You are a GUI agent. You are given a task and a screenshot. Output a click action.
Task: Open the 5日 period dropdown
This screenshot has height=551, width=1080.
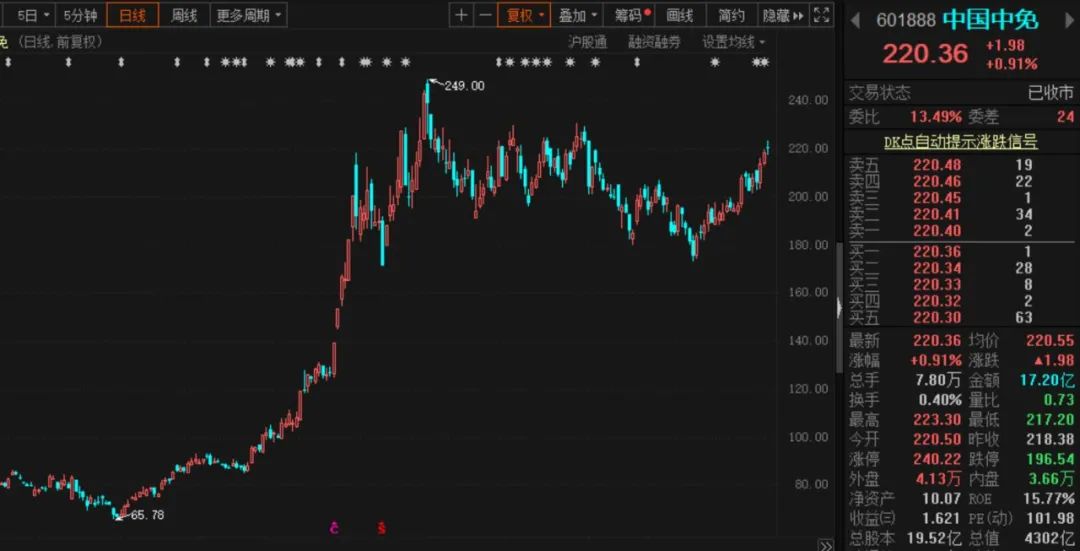tap(33, 15)
